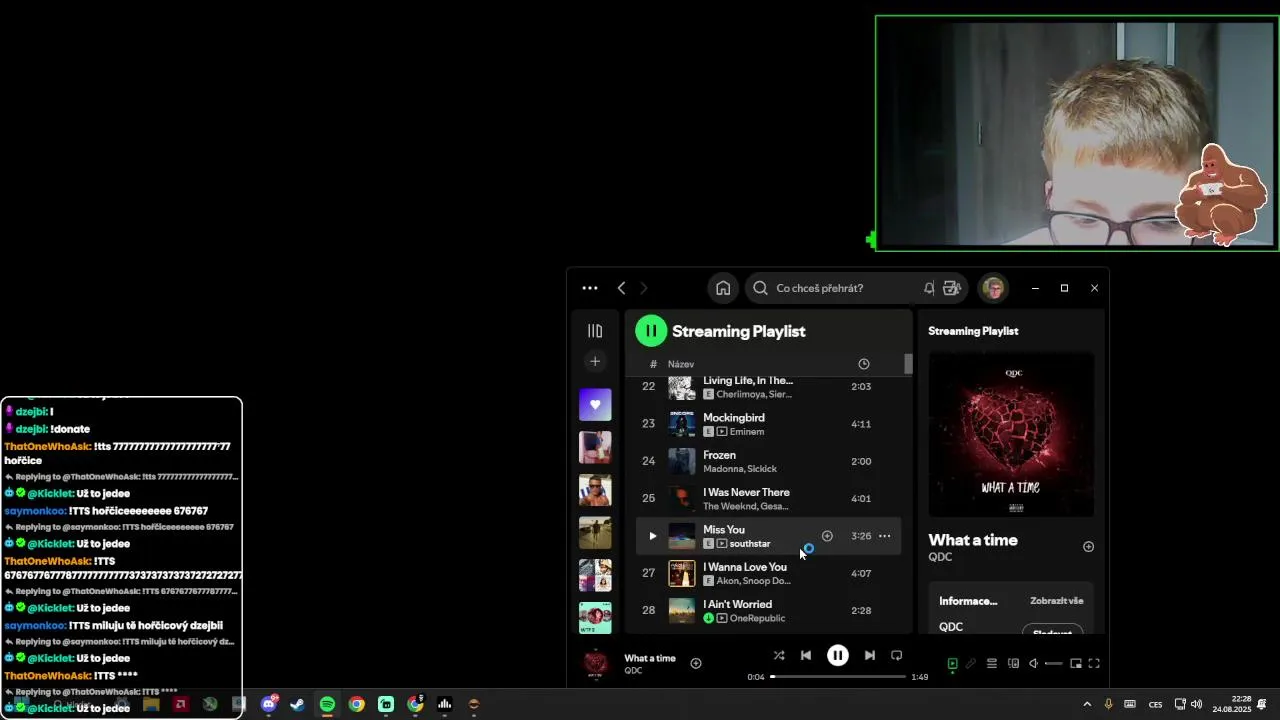
Task: Open the second playlist cover in sidebar
Action: pos(595,447)
